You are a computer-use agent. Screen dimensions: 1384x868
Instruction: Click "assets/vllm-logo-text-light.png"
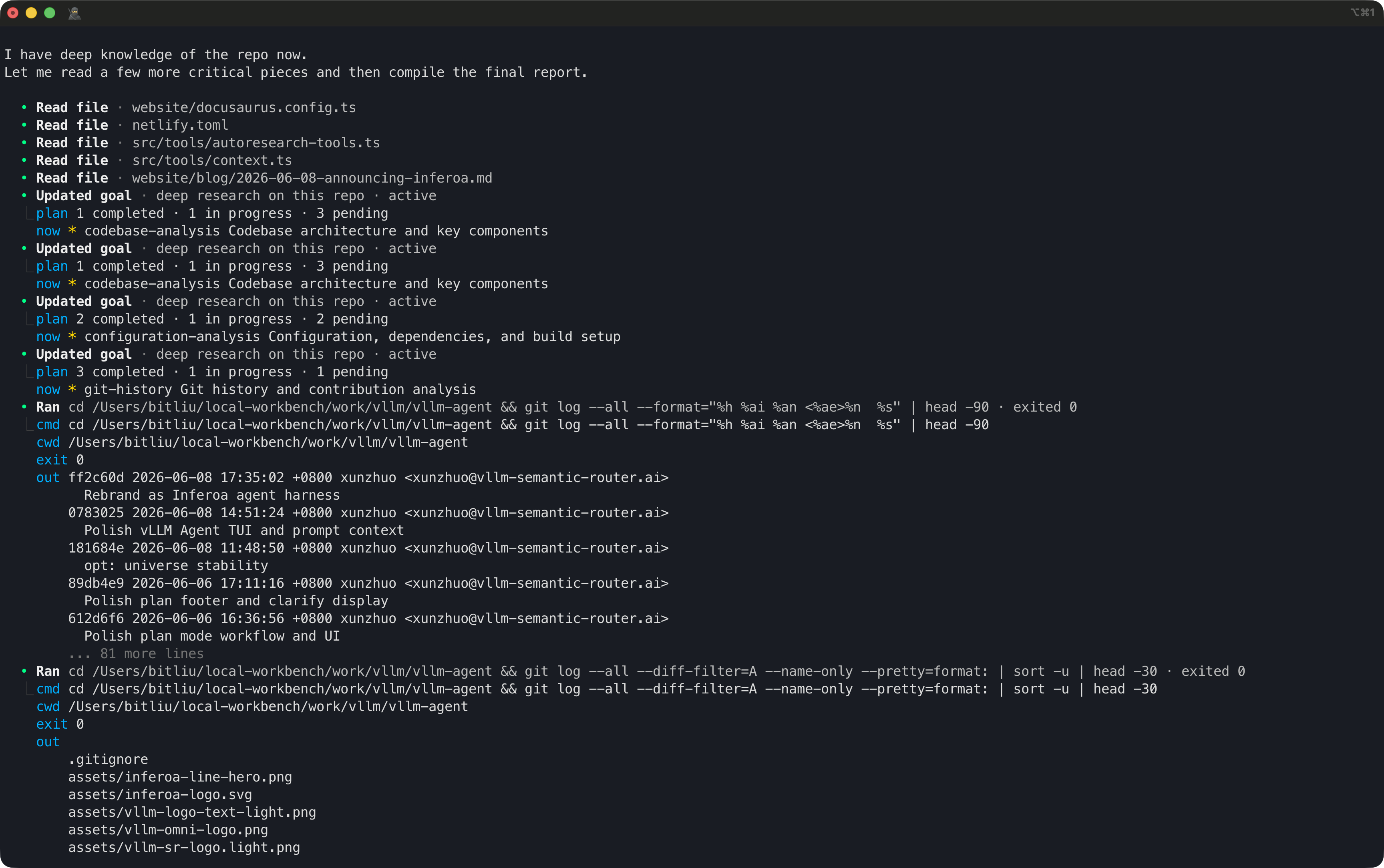(x=192, y=812)
